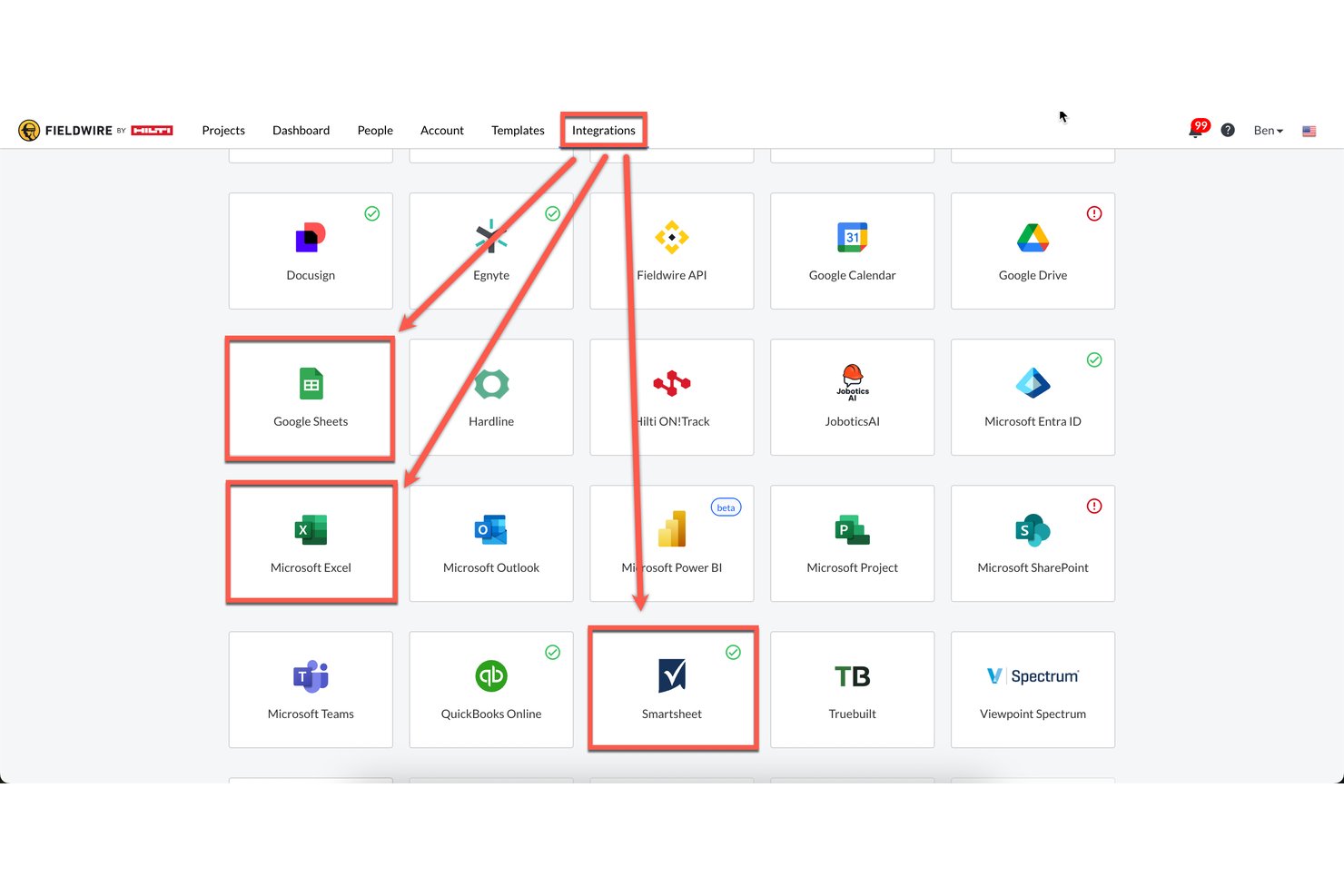Switch to Templates in the navbar
The height and width of the screenshot is (896, 1344).
pos(518,131)
